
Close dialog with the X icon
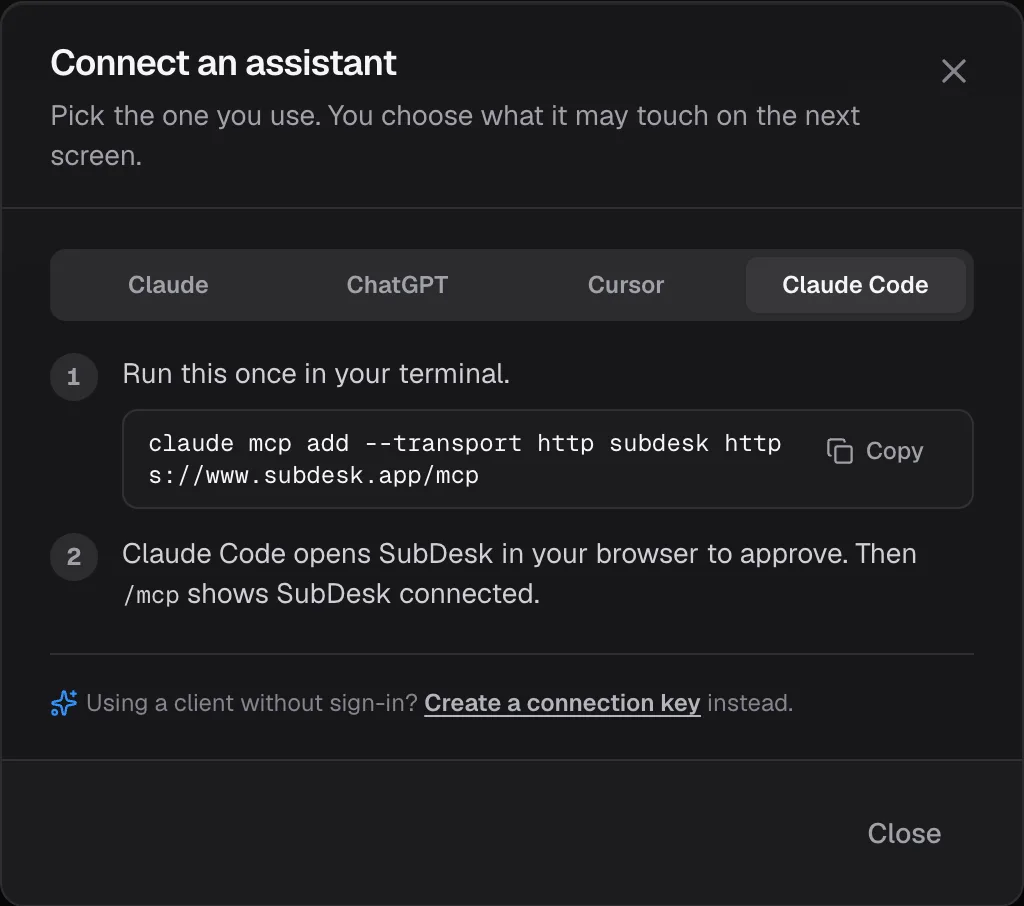(x=953, y=71)
